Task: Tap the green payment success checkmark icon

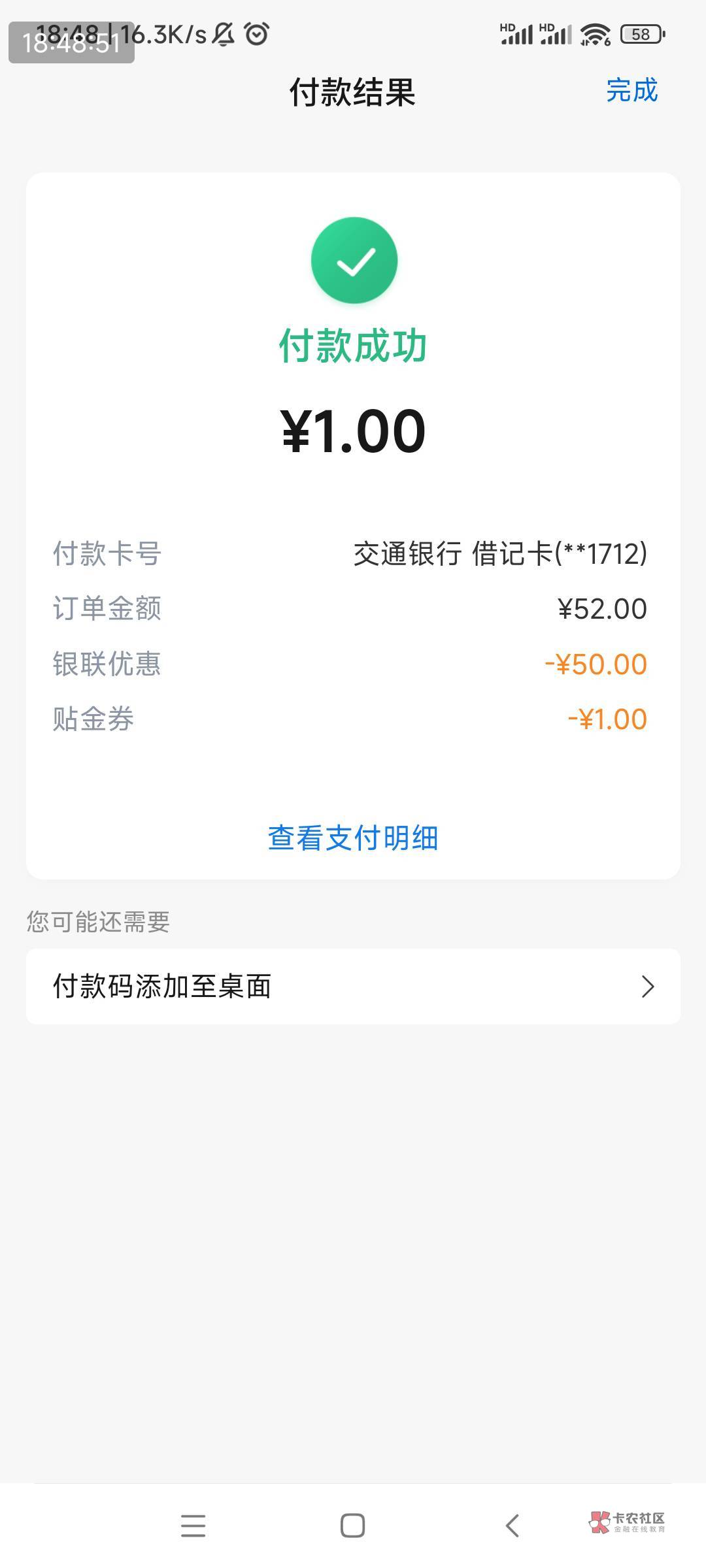Action: tap(354, 260)
